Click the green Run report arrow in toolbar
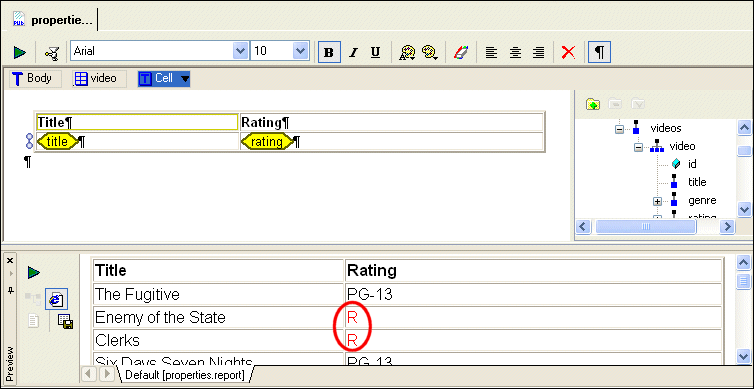The image size is (754, 389). (x=20, y=52)
